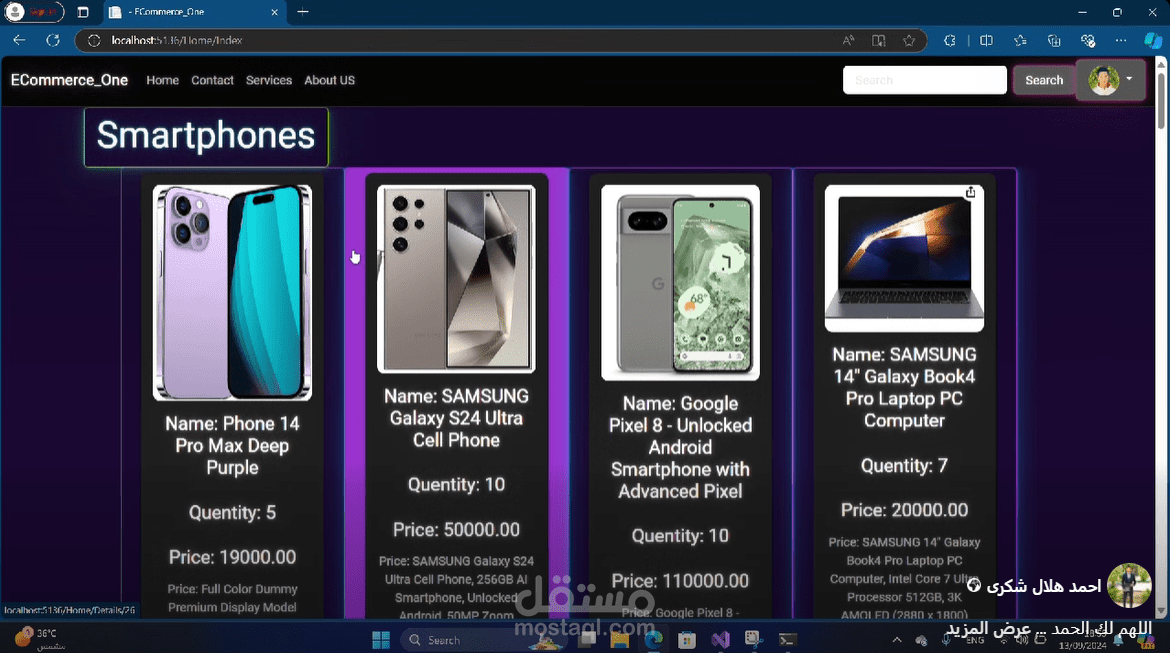Screen dimensions: 1170x653
Task: Click the page vertical scrollbar thumb
Action: point(1161,99)
